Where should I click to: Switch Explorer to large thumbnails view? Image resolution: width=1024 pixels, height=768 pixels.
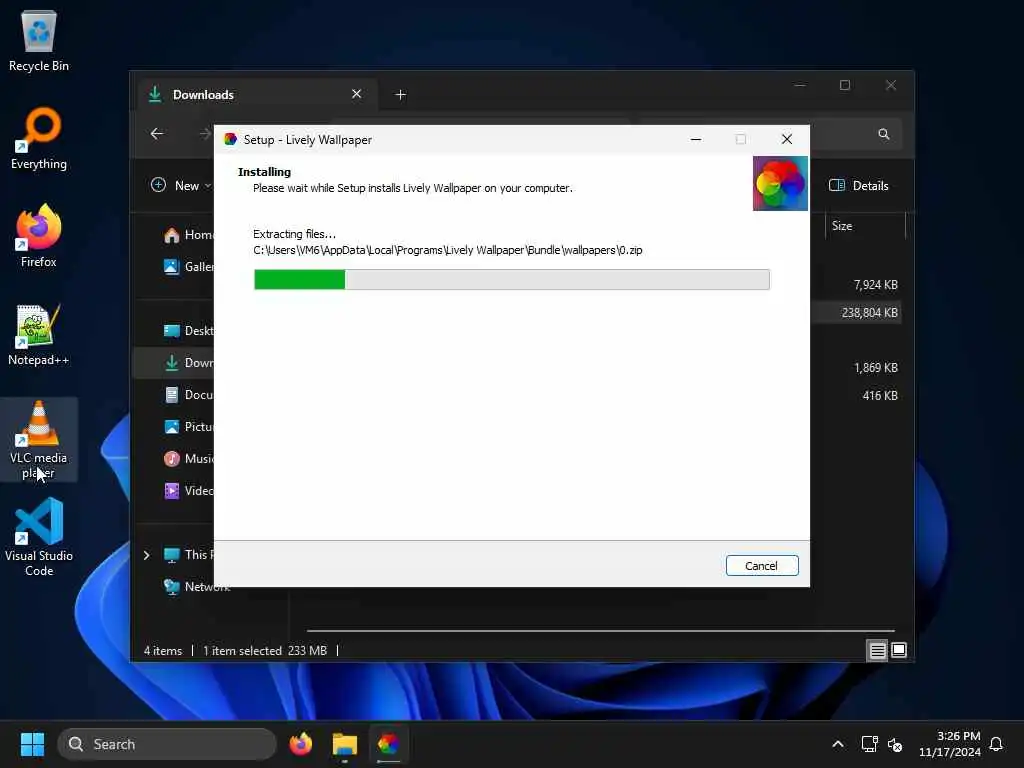[x=899, y=650]
